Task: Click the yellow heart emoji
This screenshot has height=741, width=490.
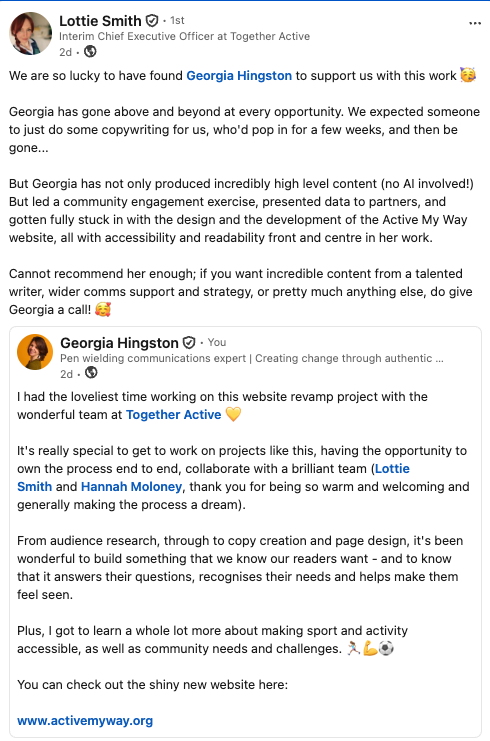Action: coord(233,414)
